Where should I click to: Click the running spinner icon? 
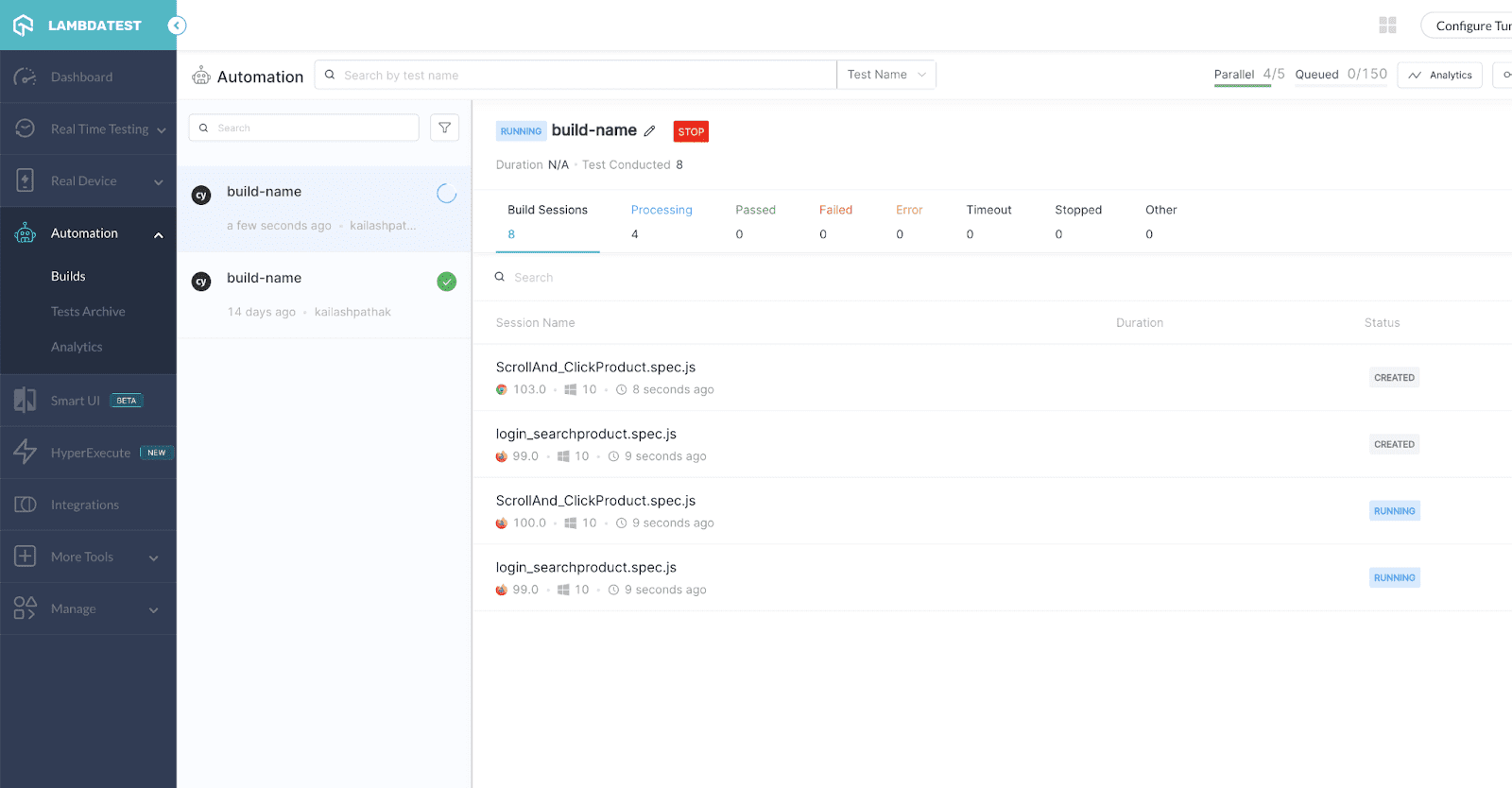pos(447,194)
